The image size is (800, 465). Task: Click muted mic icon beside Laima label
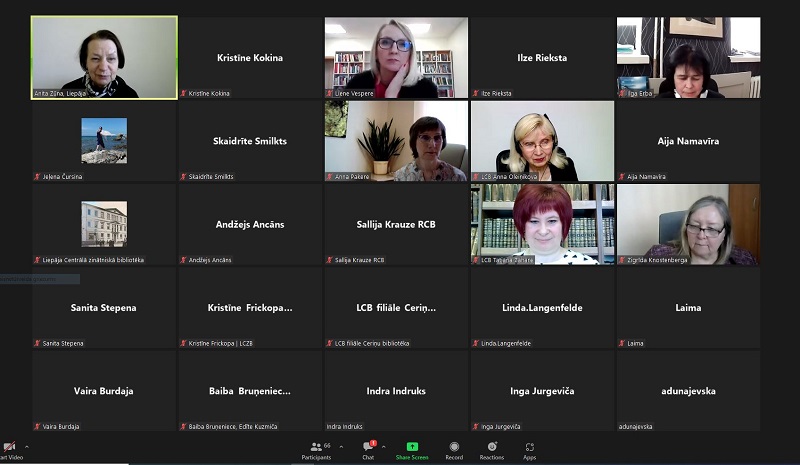[x=622, y=343]
